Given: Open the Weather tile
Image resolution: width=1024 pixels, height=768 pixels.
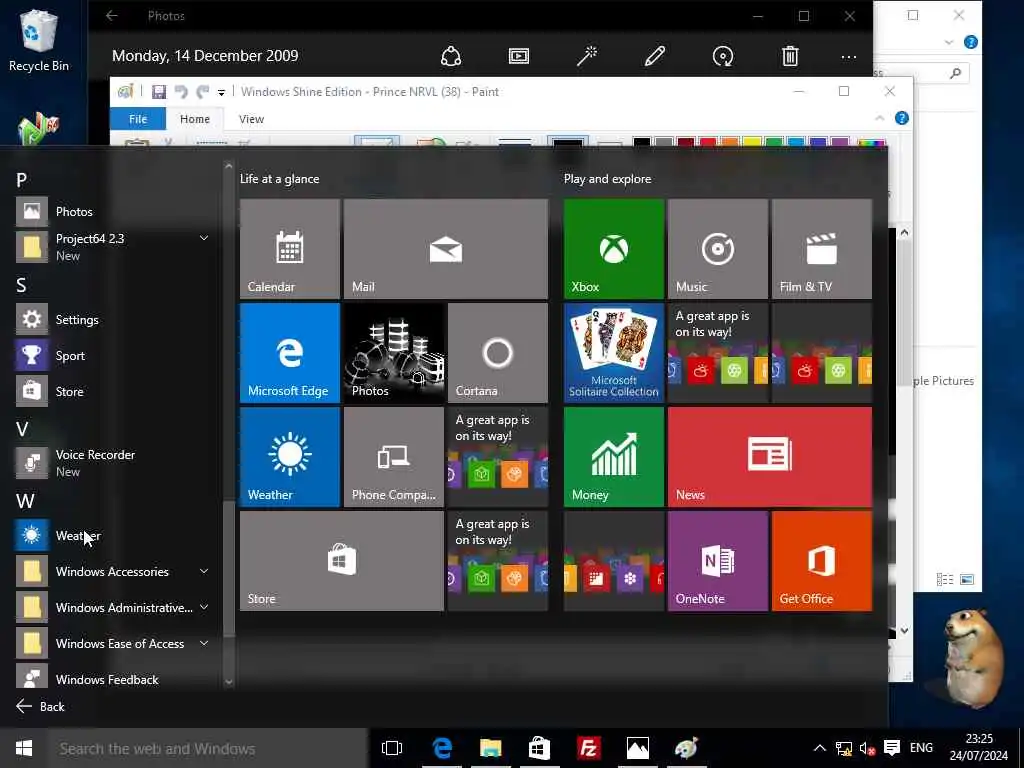Looking at the screenshot, I should tap(289, 456).
